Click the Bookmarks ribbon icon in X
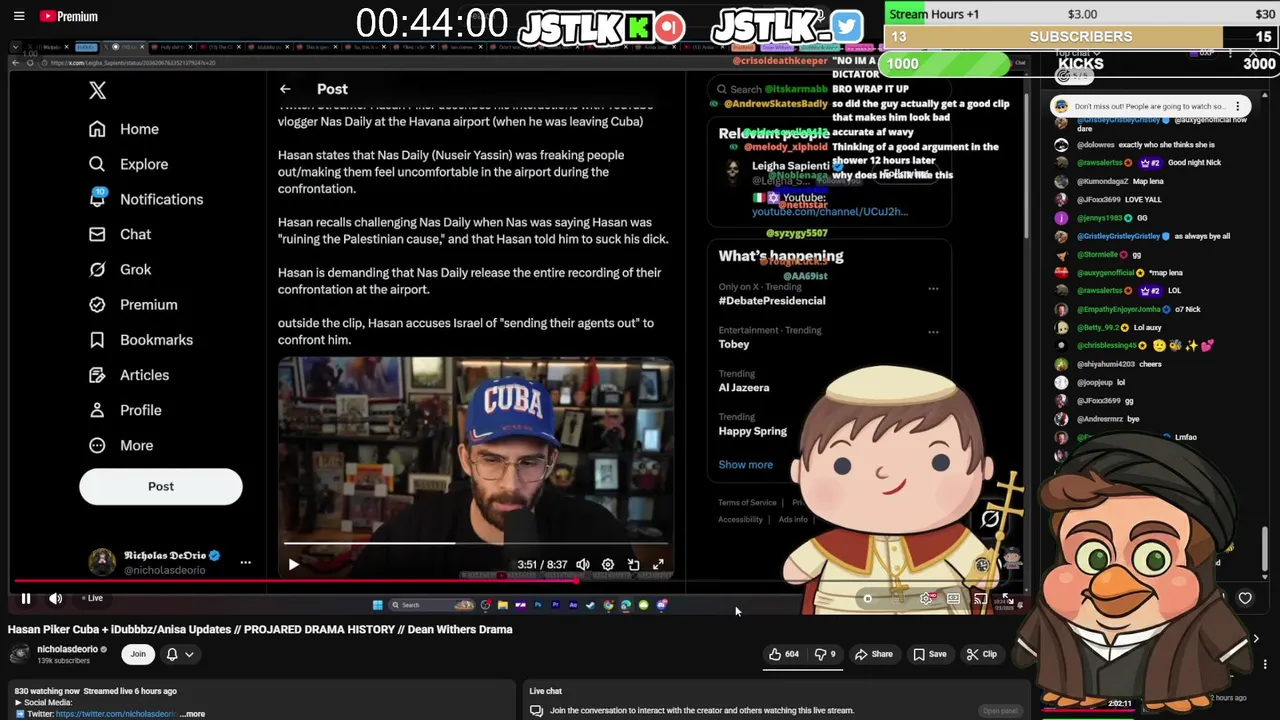Screen dimensions: 1280x720 (x=97, y=340)
